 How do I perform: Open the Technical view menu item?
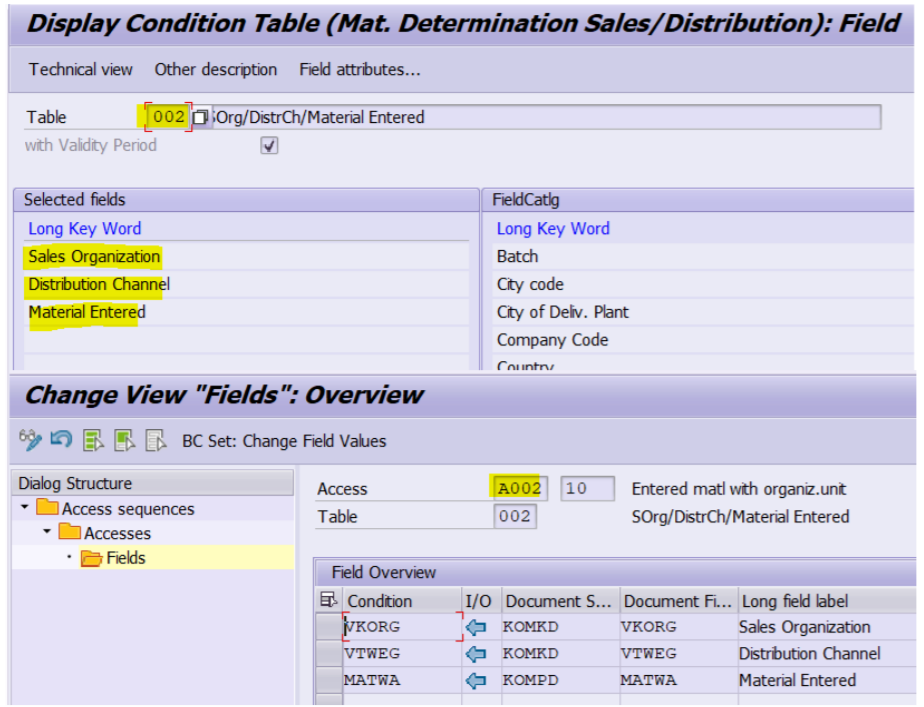80,69
